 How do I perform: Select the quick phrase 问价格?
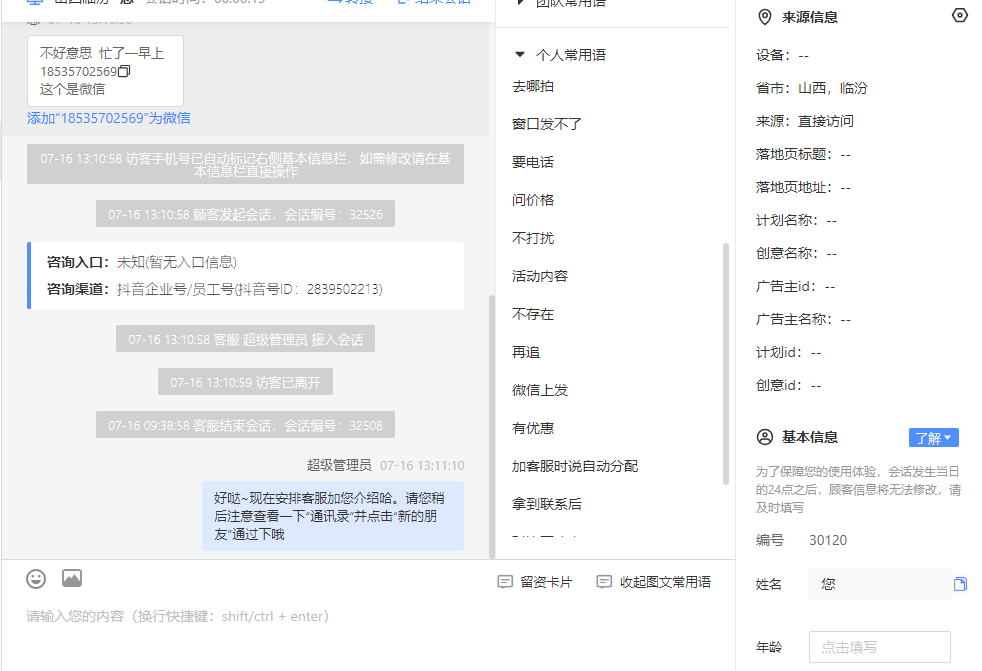click(x=533, y=200)
